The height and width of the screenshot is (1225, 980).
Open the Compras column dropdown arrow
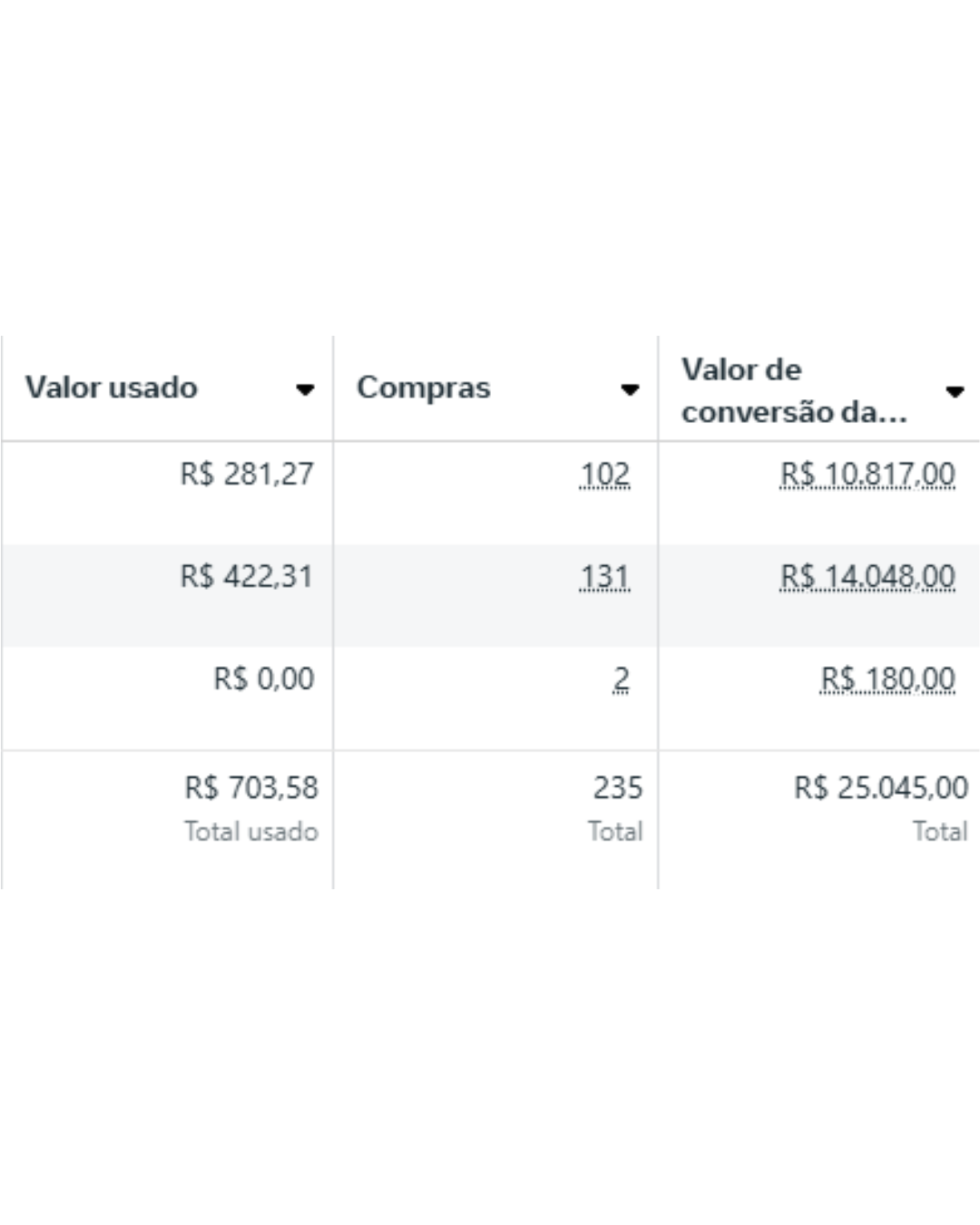[x=630, y=389]
